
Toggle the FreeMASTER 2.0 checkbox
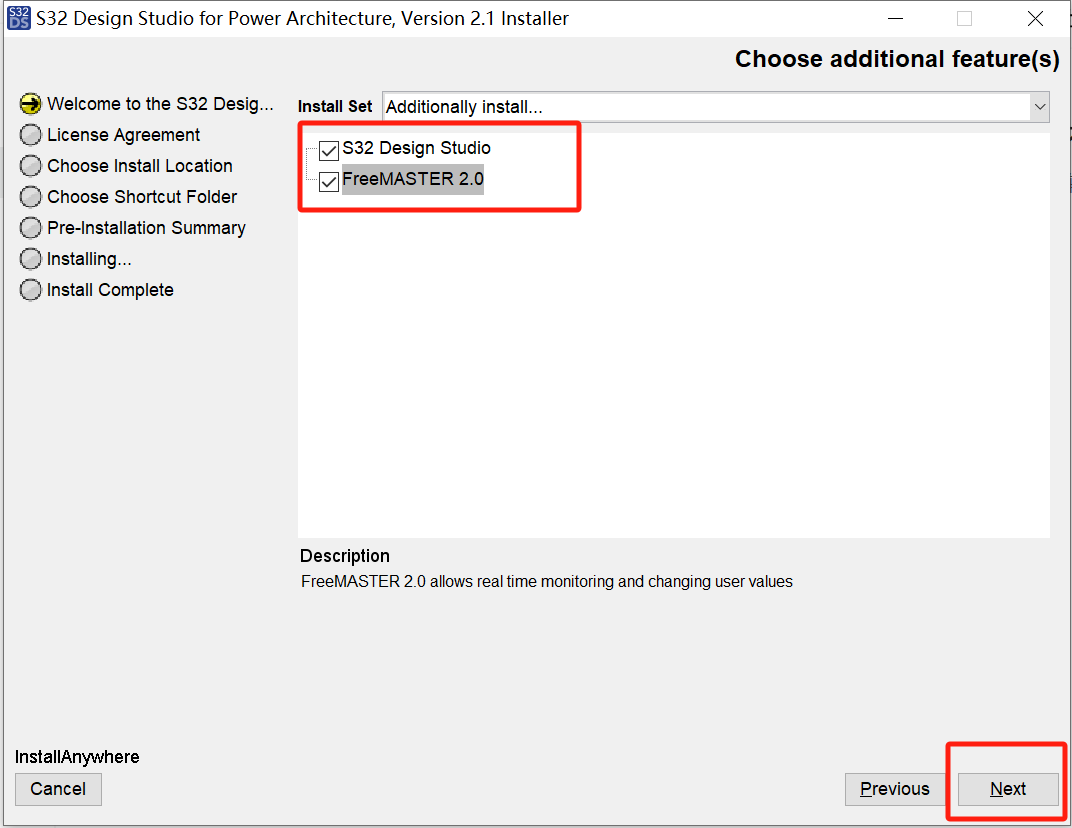329,181
